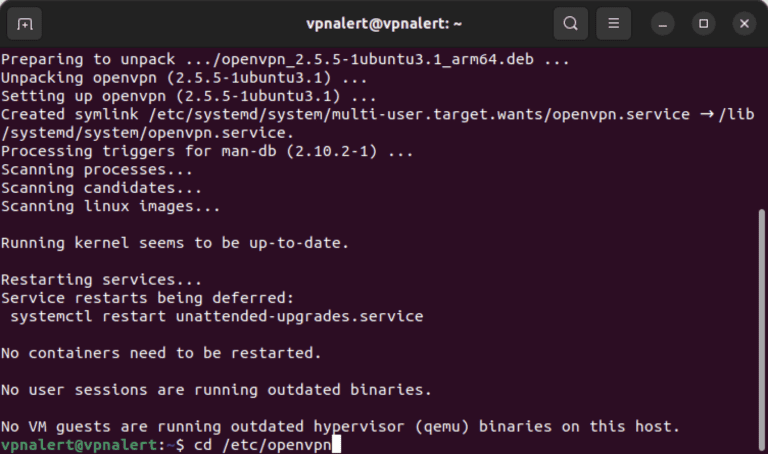The width and height of the screenshot is (768, 454).
Task: Click the terminal cursor block
Action: (x=337, y=444)
